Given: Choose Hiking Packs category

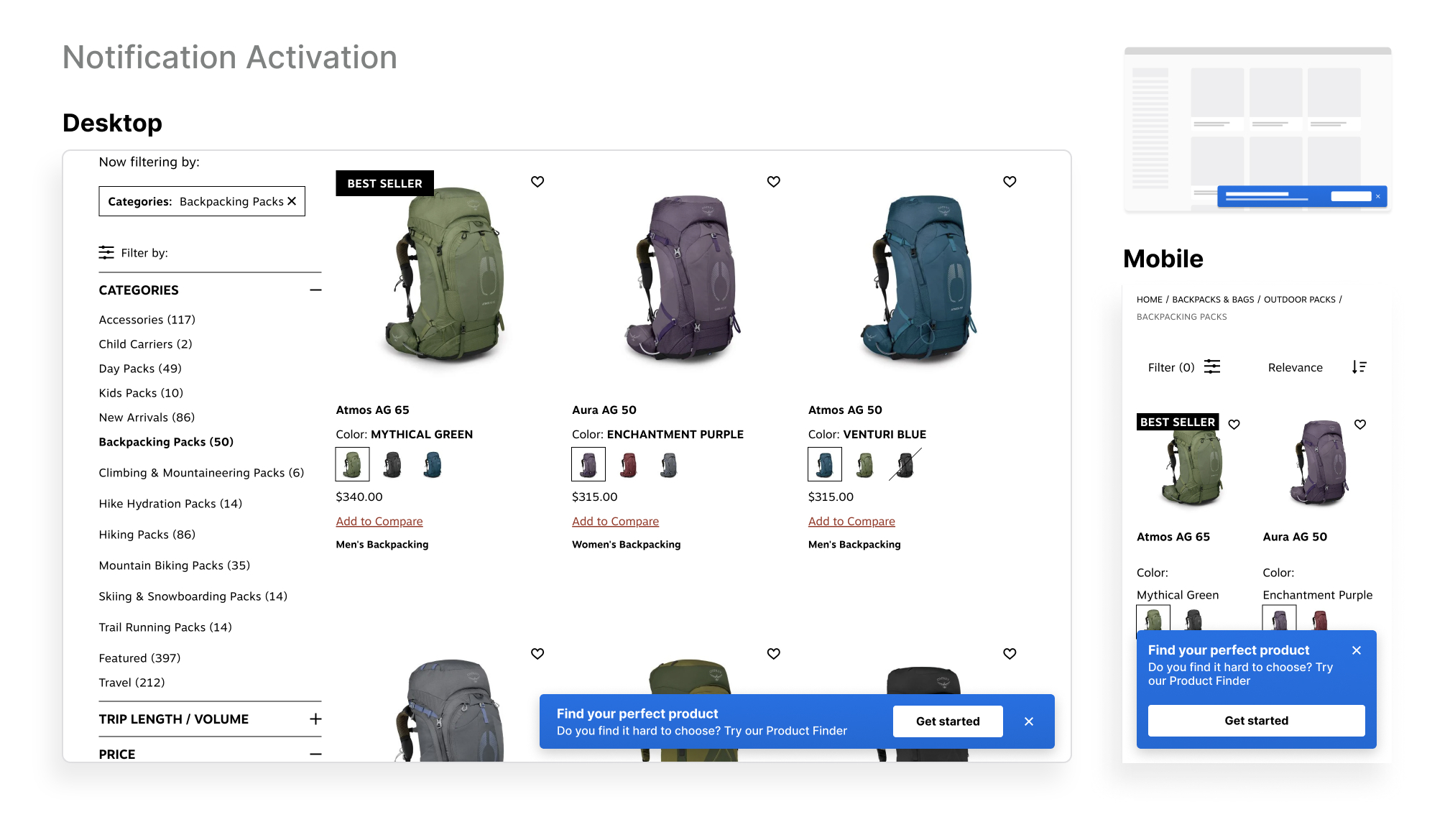Looking at the screenshot, I should [147, 535].
